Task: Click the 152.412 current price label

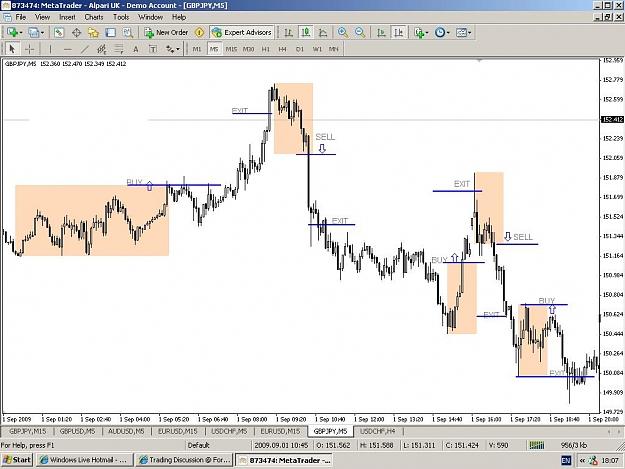Action: (x=613, y=120)
